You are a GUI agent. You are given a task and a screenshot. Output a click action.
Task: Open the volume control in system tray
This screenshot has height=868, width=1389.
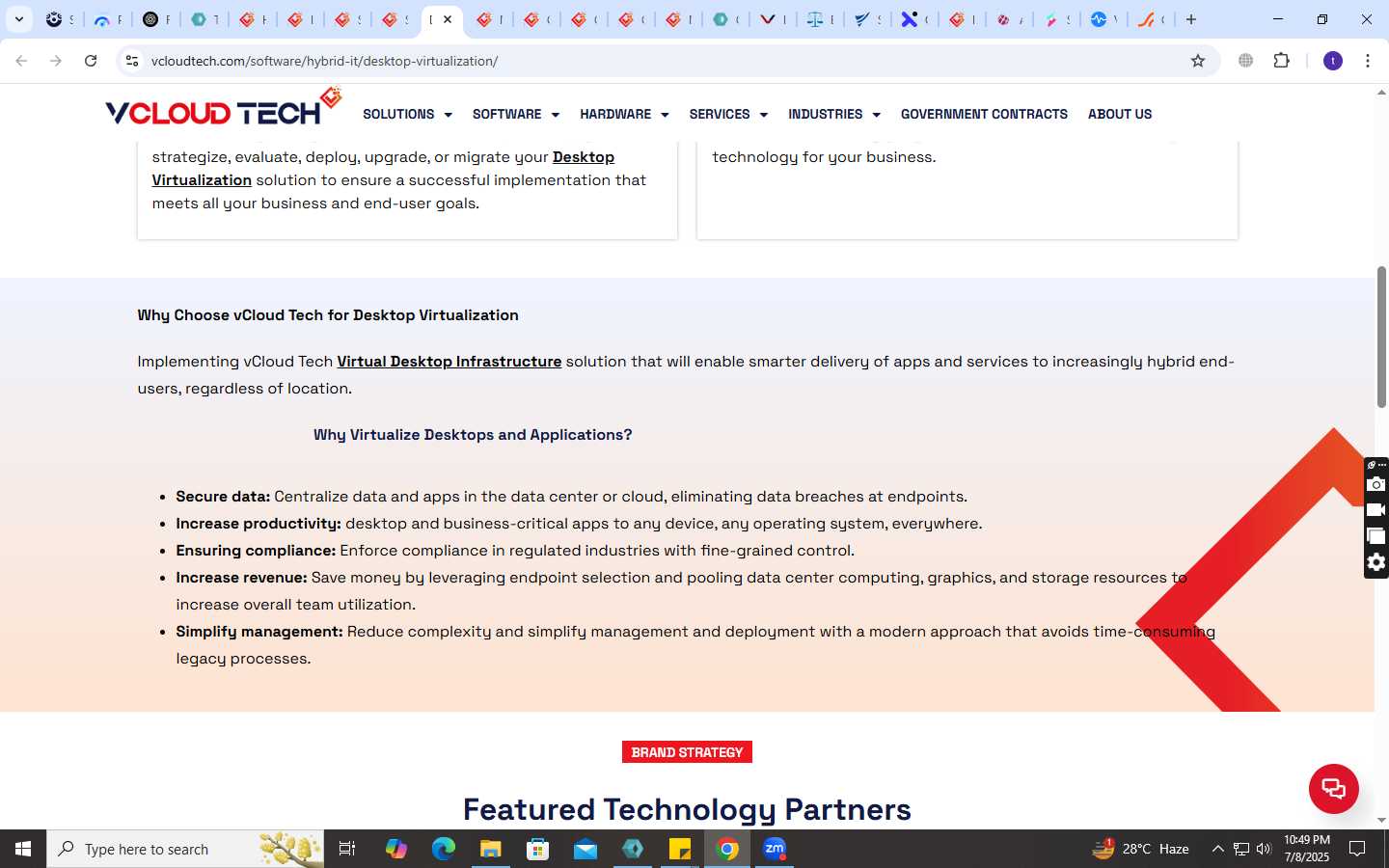(1265, 849)
